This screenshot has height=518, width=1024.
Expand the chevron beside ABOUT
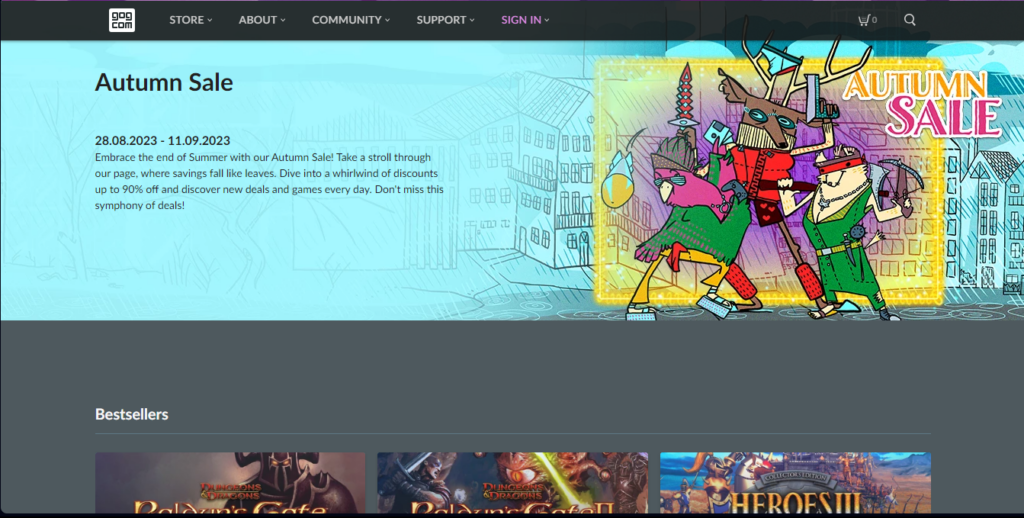click(283, 20)
